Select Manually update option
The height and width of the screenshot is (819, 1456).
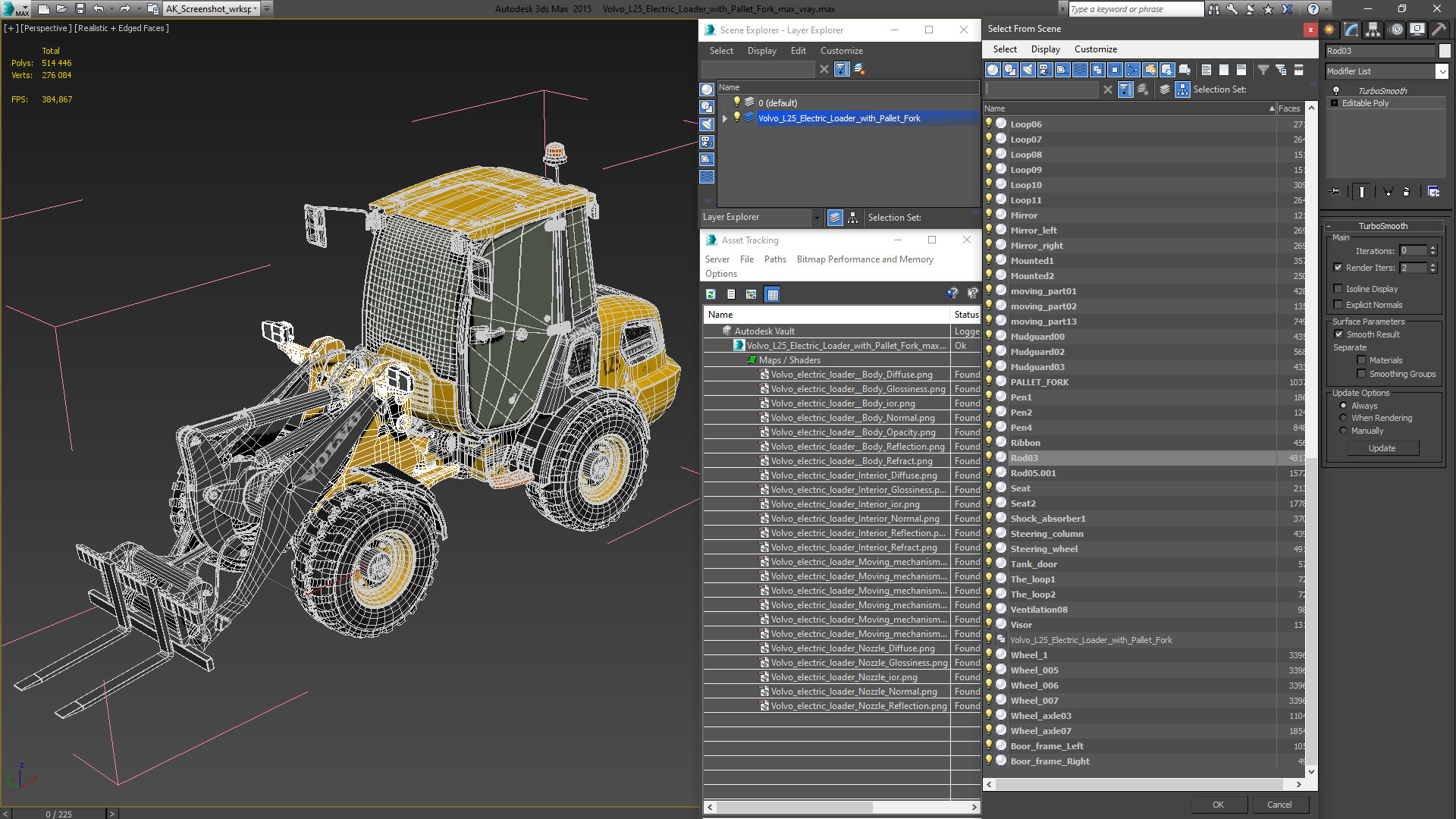(x=1343, y=431)
